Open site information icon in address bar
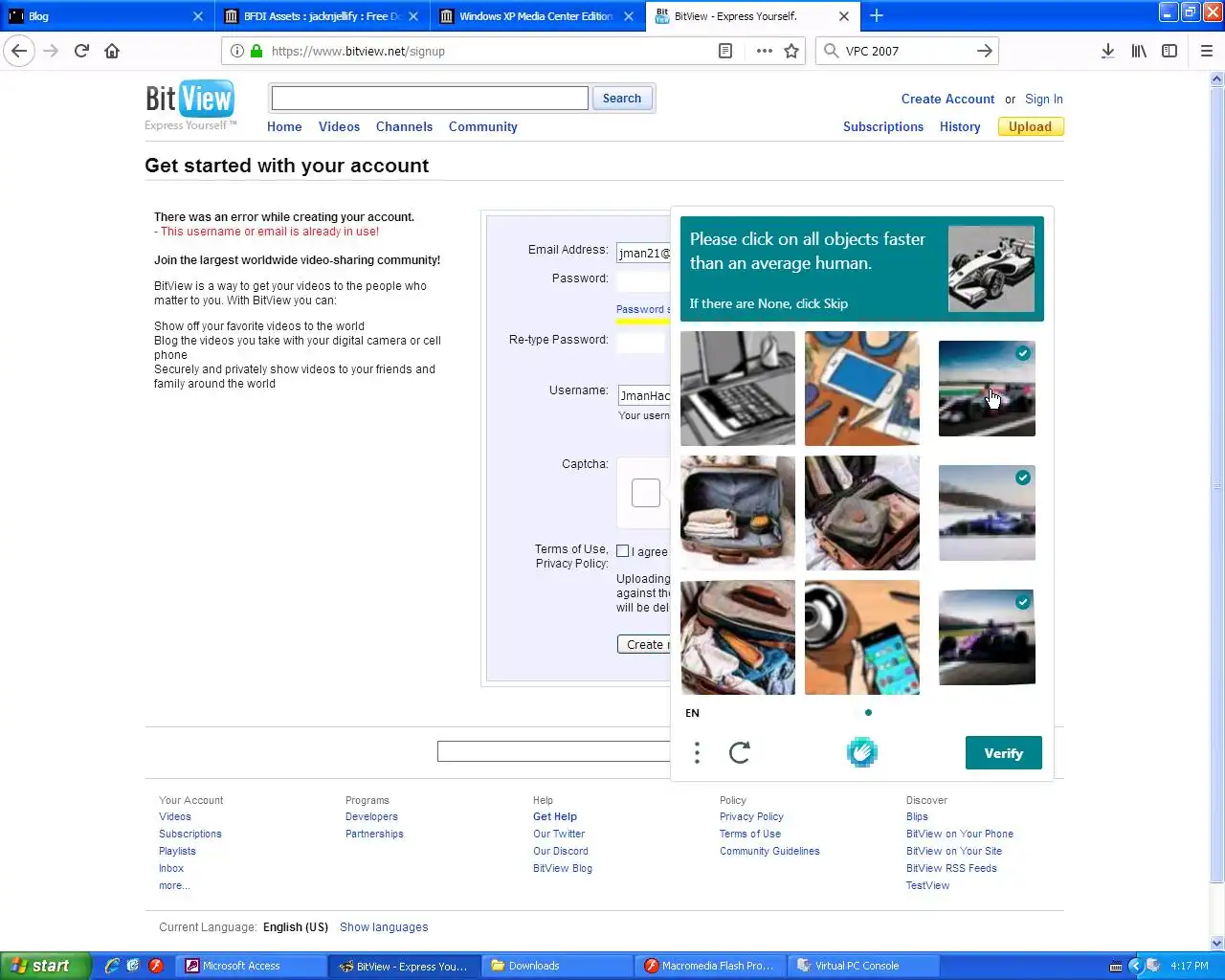1225x980 pixels. [x=237, y=51]
